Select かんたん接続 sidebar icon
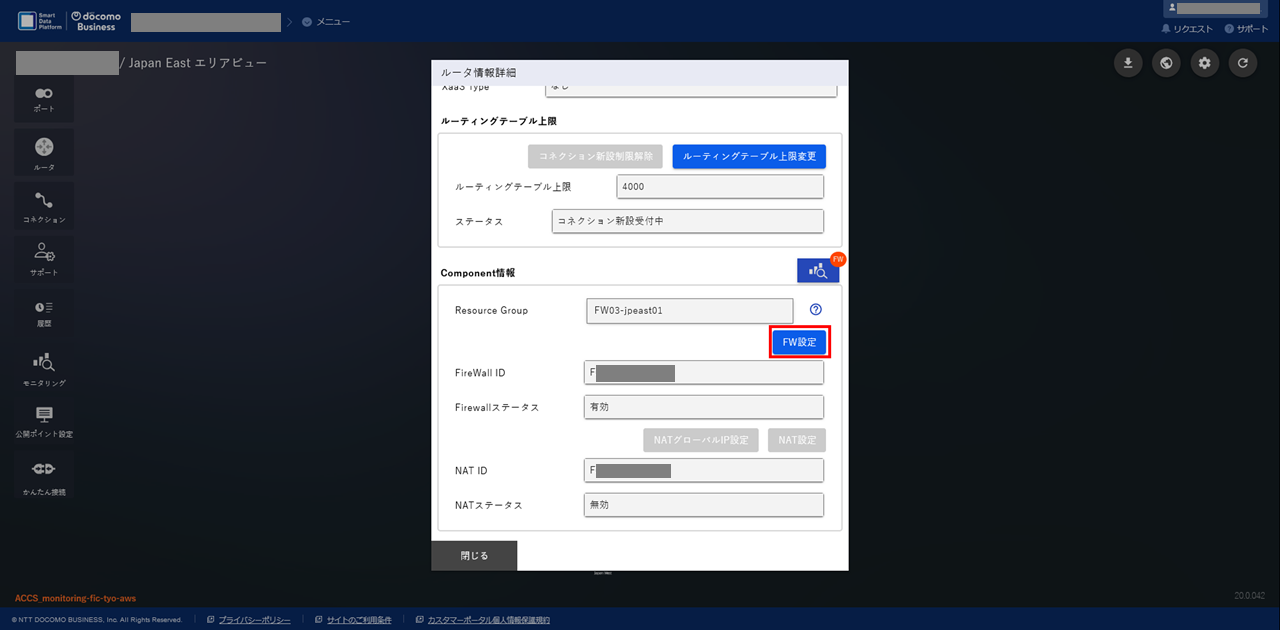This screenshot has width=1280, height=630. 44,475
